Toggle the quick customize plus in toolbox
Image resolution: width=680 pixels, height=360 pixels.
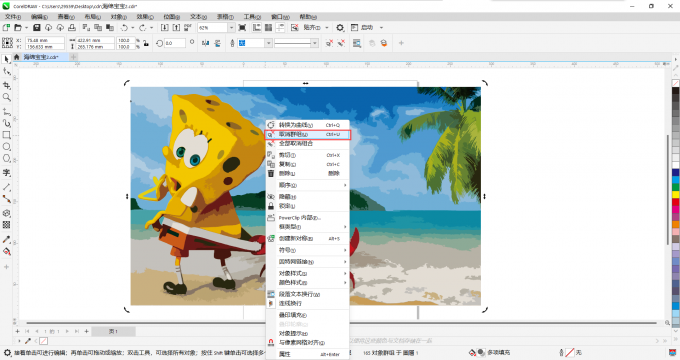7,267
